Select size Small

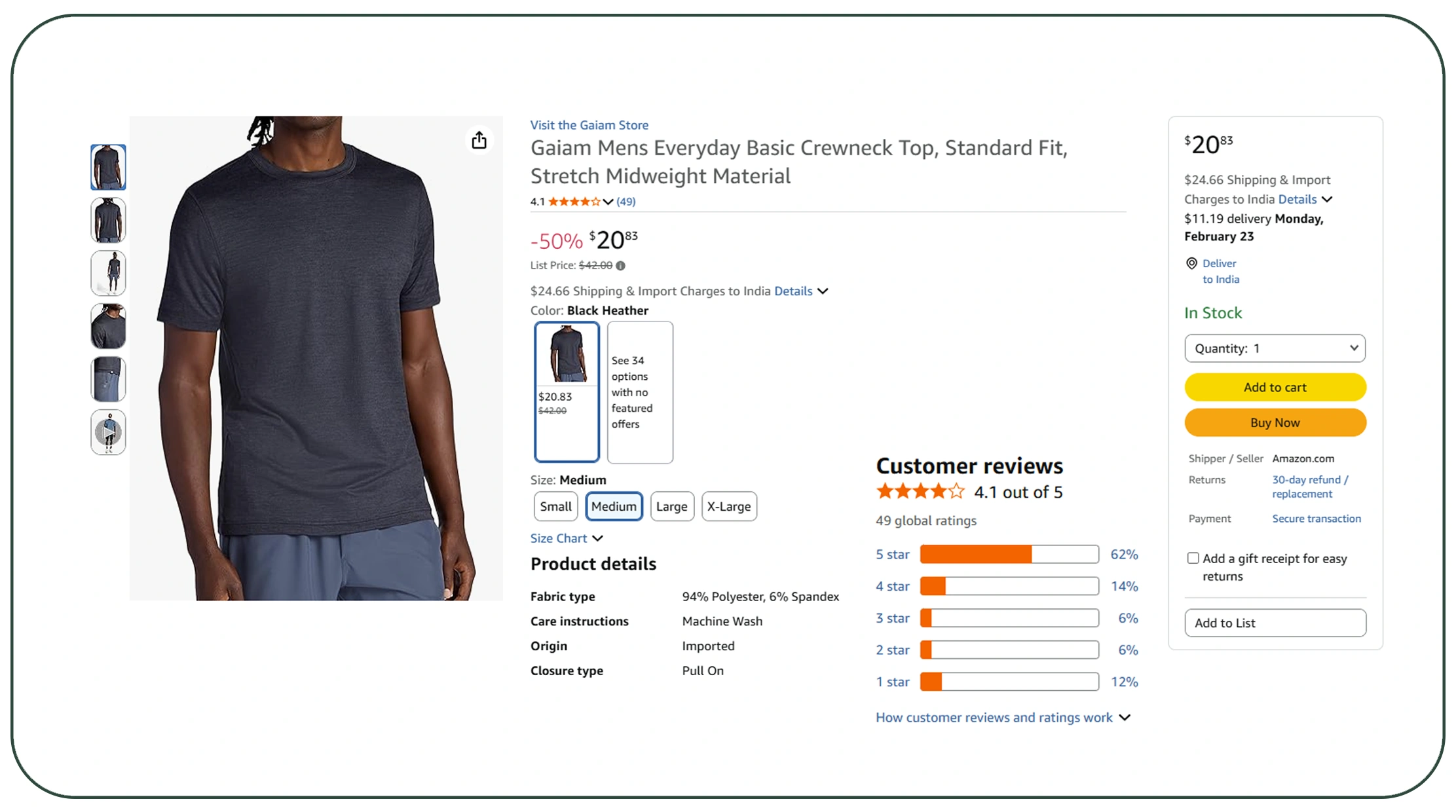click(555, 506)
